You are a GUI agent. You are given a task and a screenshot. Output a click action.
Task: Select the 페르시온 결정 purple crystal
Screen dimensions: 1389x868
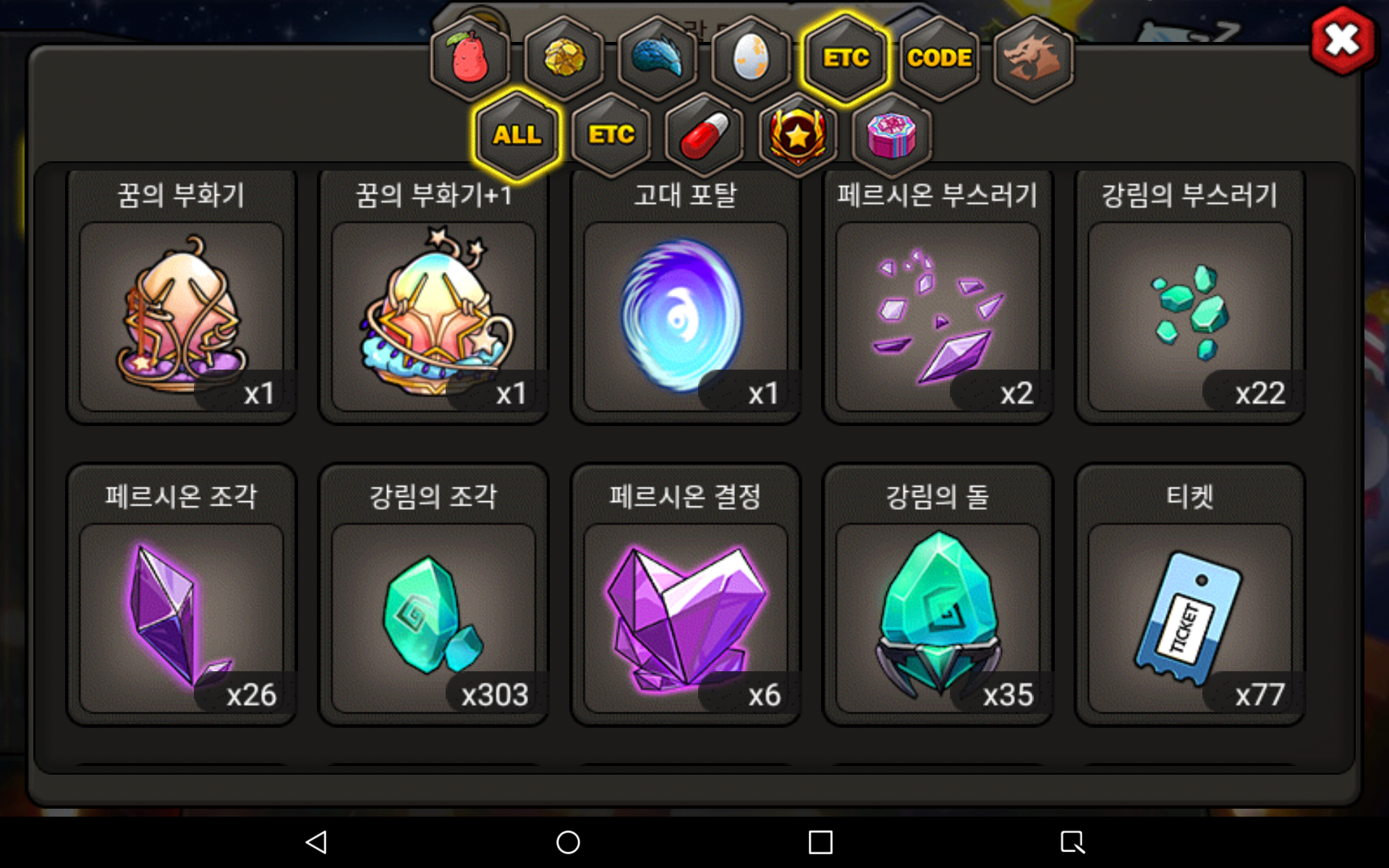tap(685, 595)
